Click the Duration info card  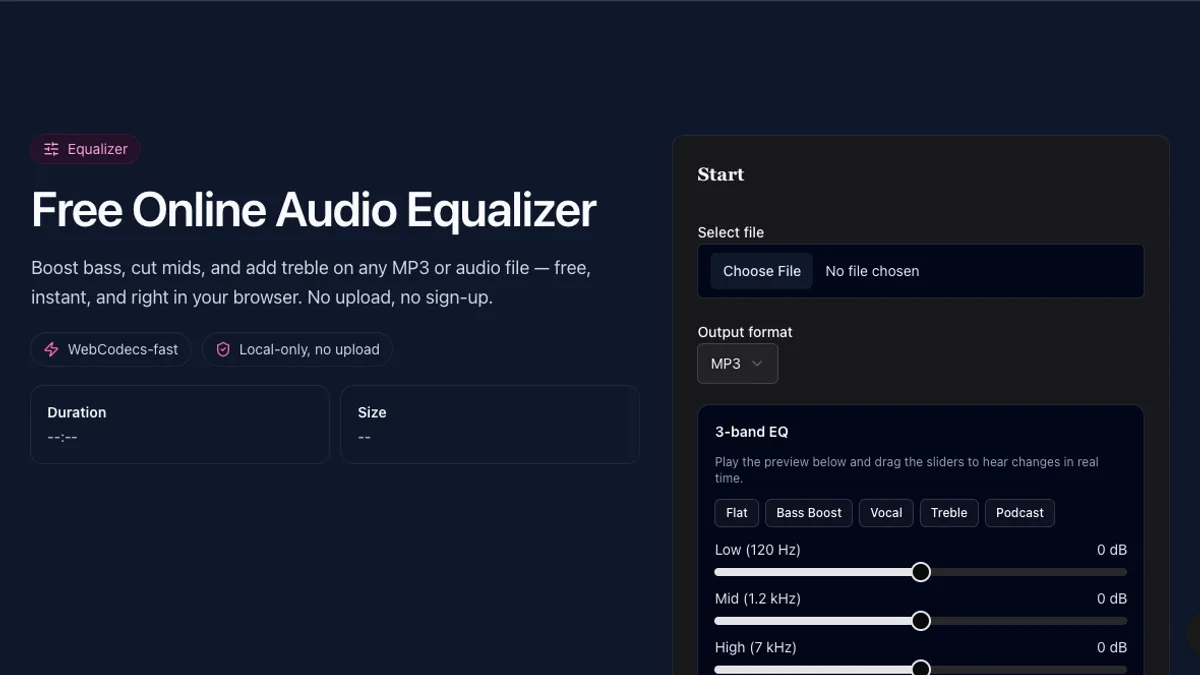[x=180, y=424]
